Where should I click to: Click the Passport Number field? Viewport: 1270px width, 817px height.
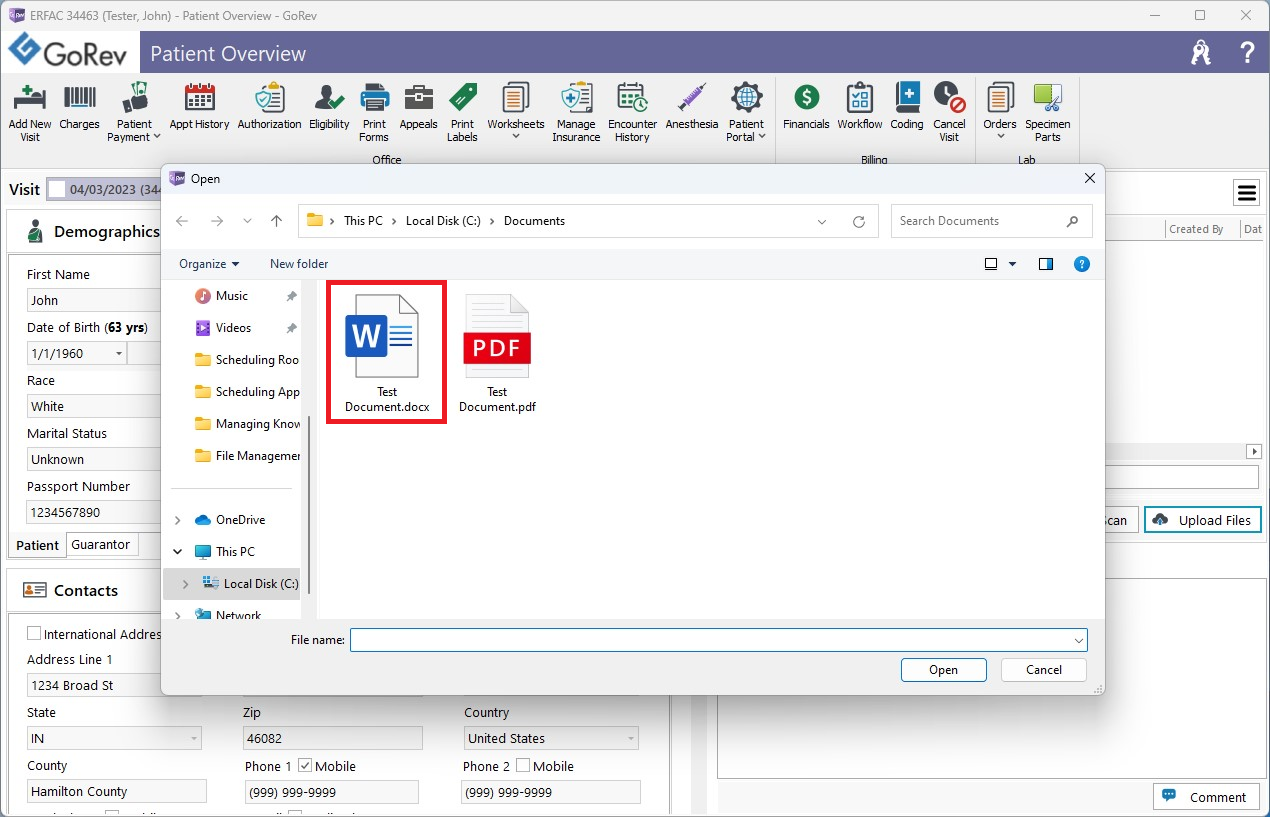click(x=94, y=512)
